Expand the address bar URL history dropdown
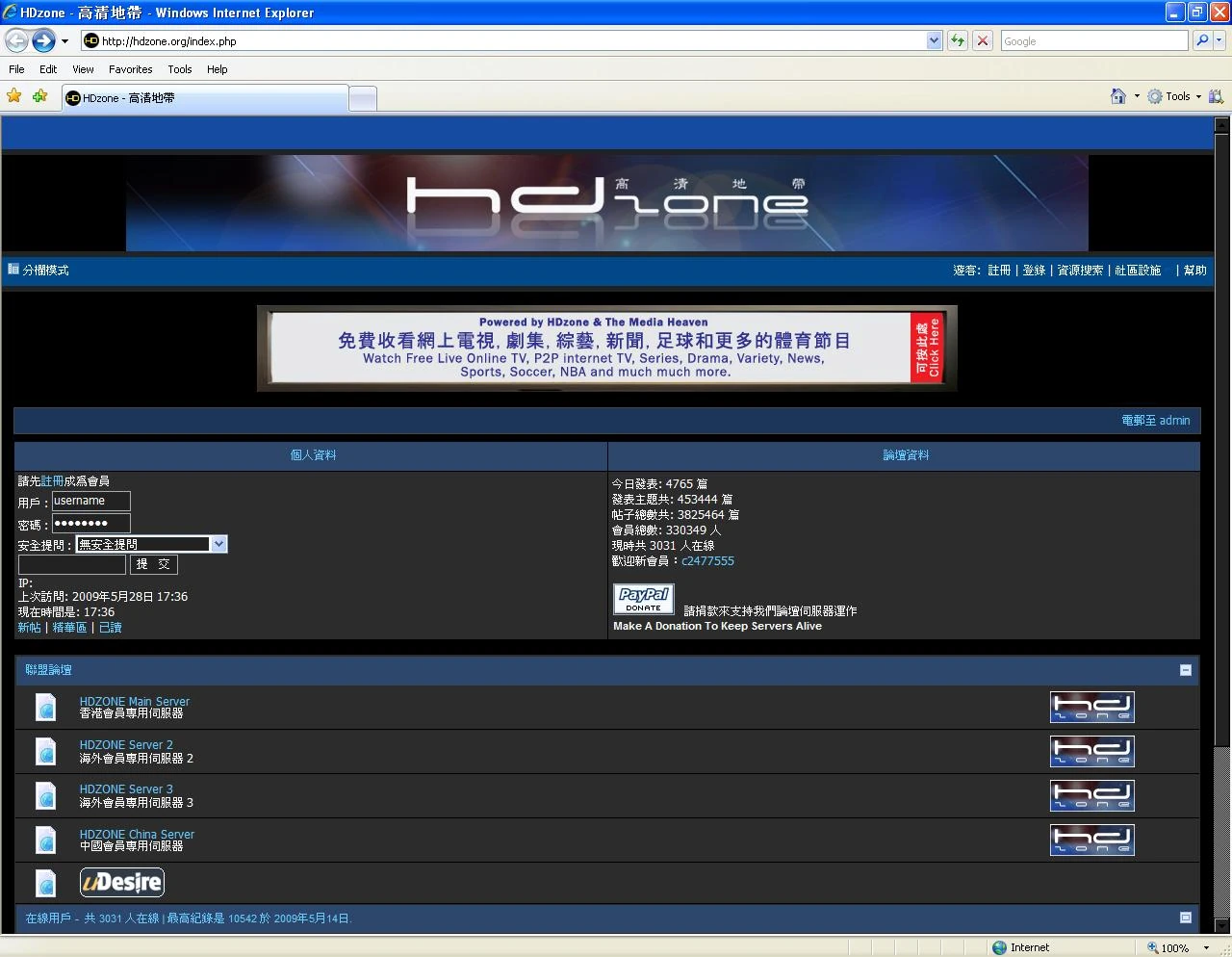This screenshot has height=957, width=1232. tap(934, 40)
